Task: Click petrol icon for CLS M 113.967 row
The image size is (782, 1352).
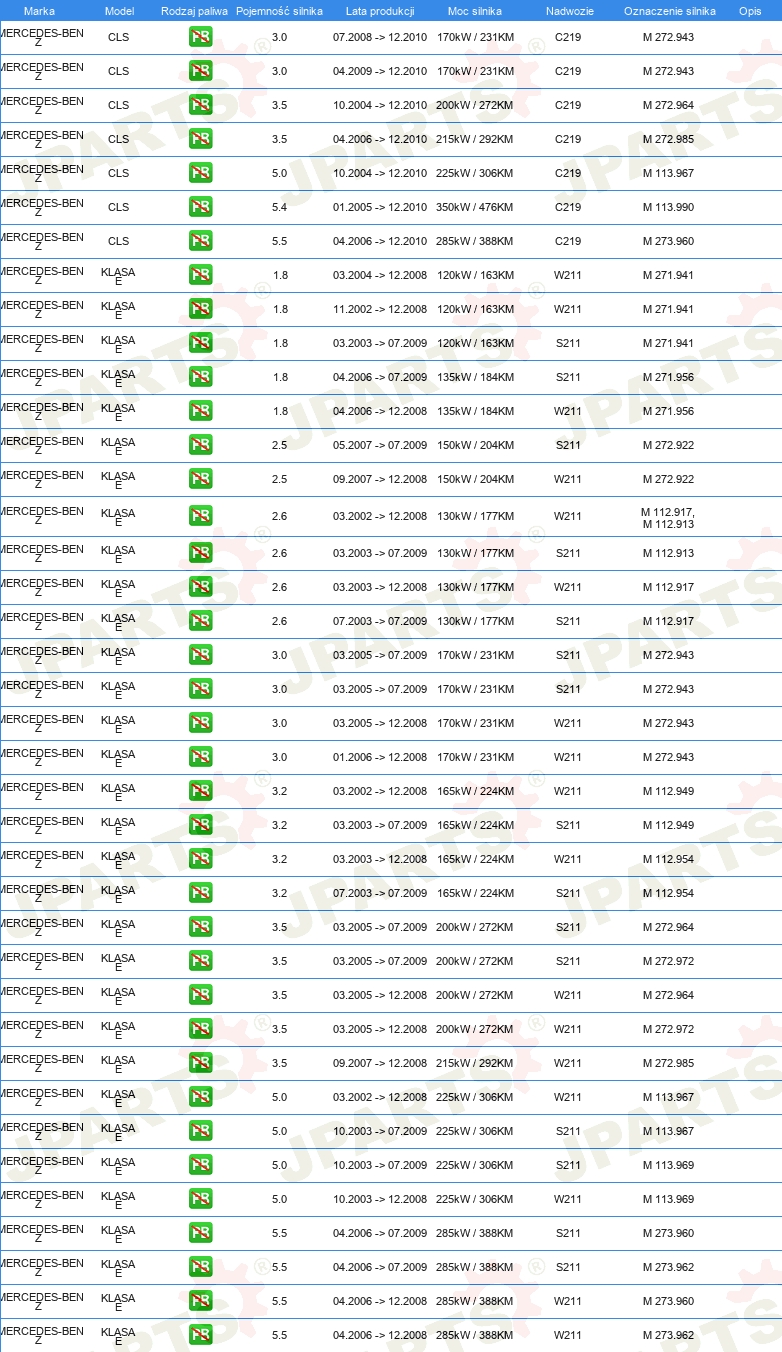Action: click(x=200, y=173)
